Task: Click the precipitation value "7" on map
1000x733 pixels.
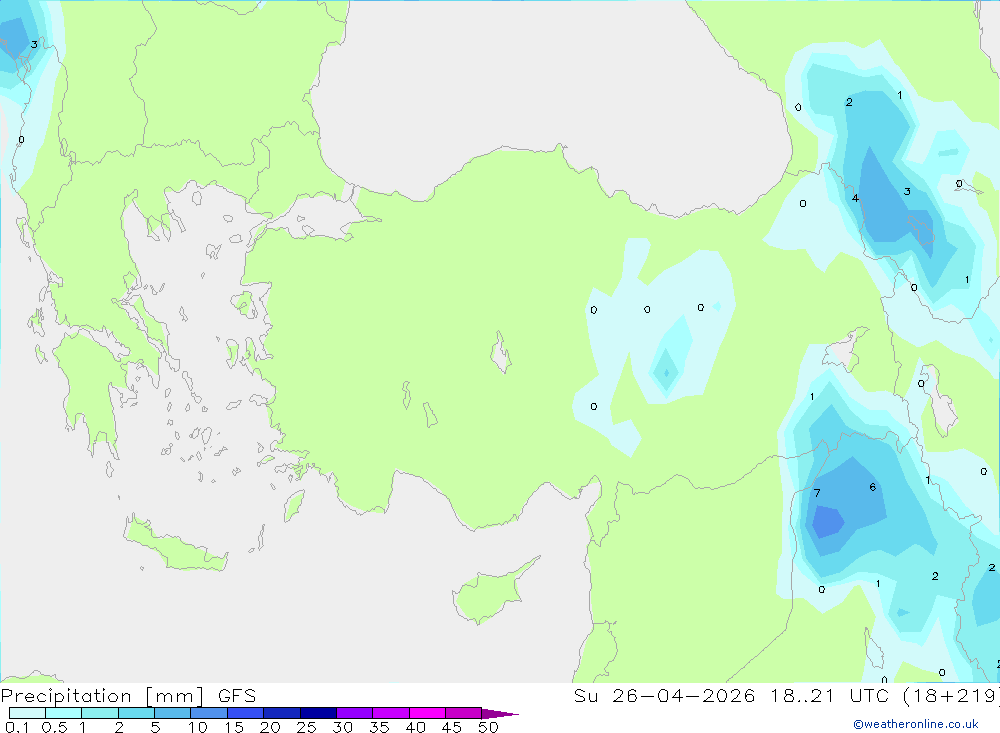Action: (x=817, y=493)
